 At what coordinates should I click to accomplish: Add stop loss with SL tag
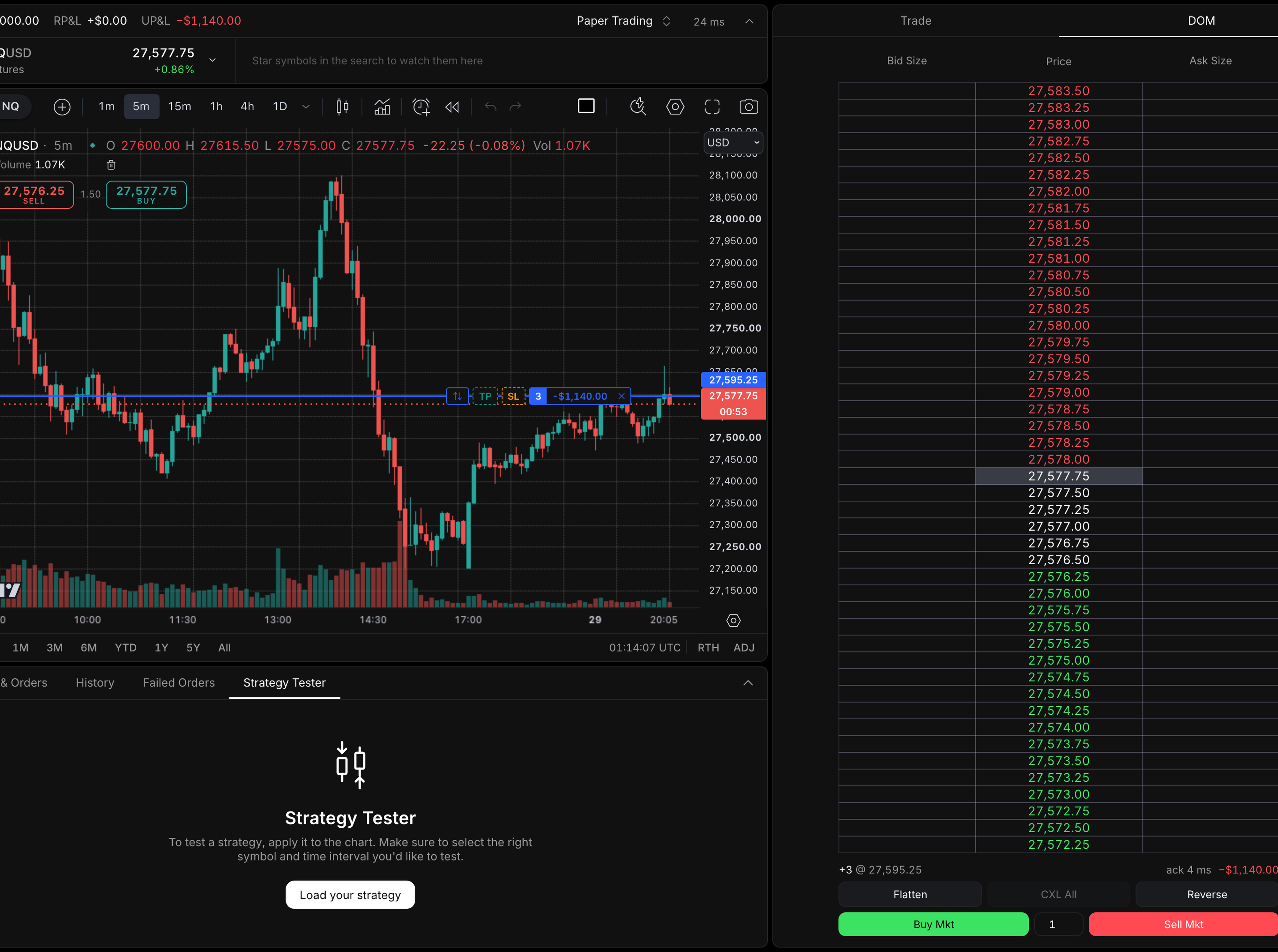(x=513, y=396)
